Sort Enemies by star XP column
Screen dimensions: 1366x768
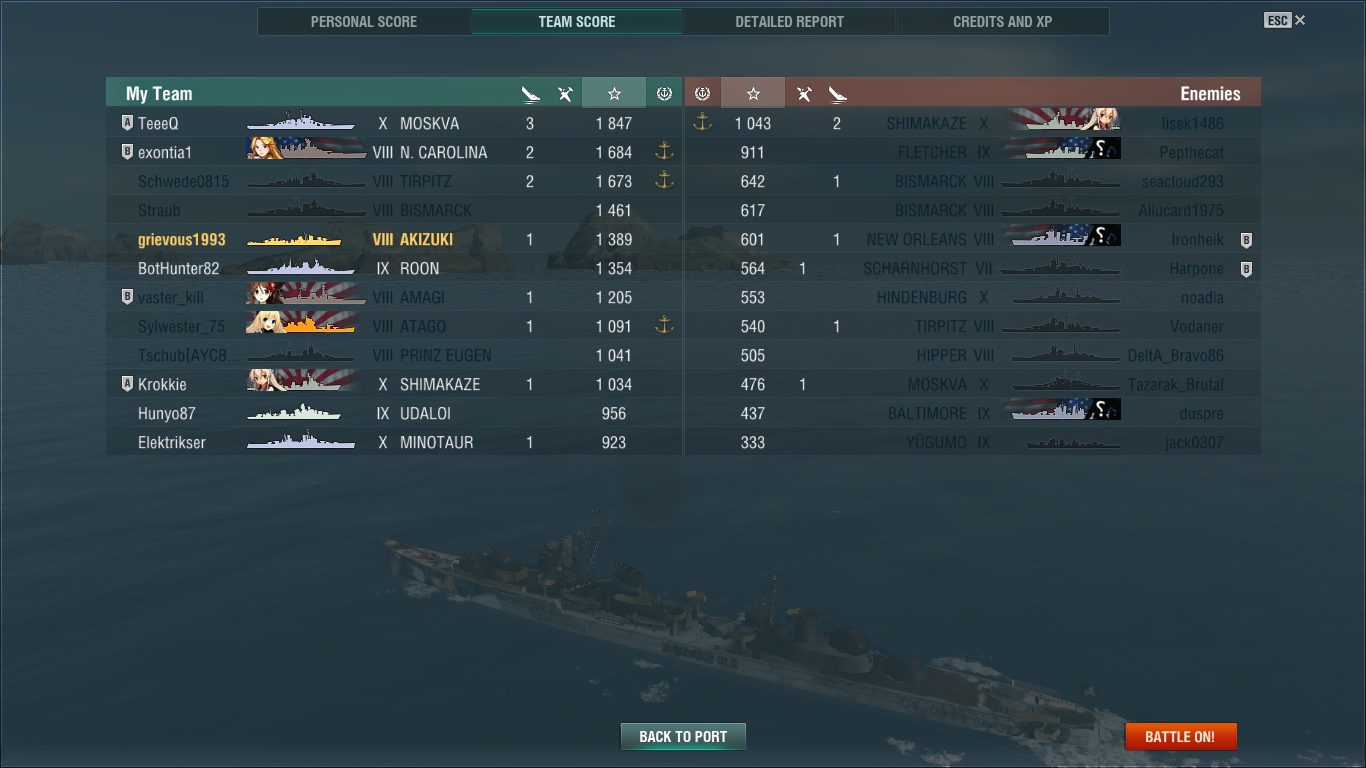753,93
